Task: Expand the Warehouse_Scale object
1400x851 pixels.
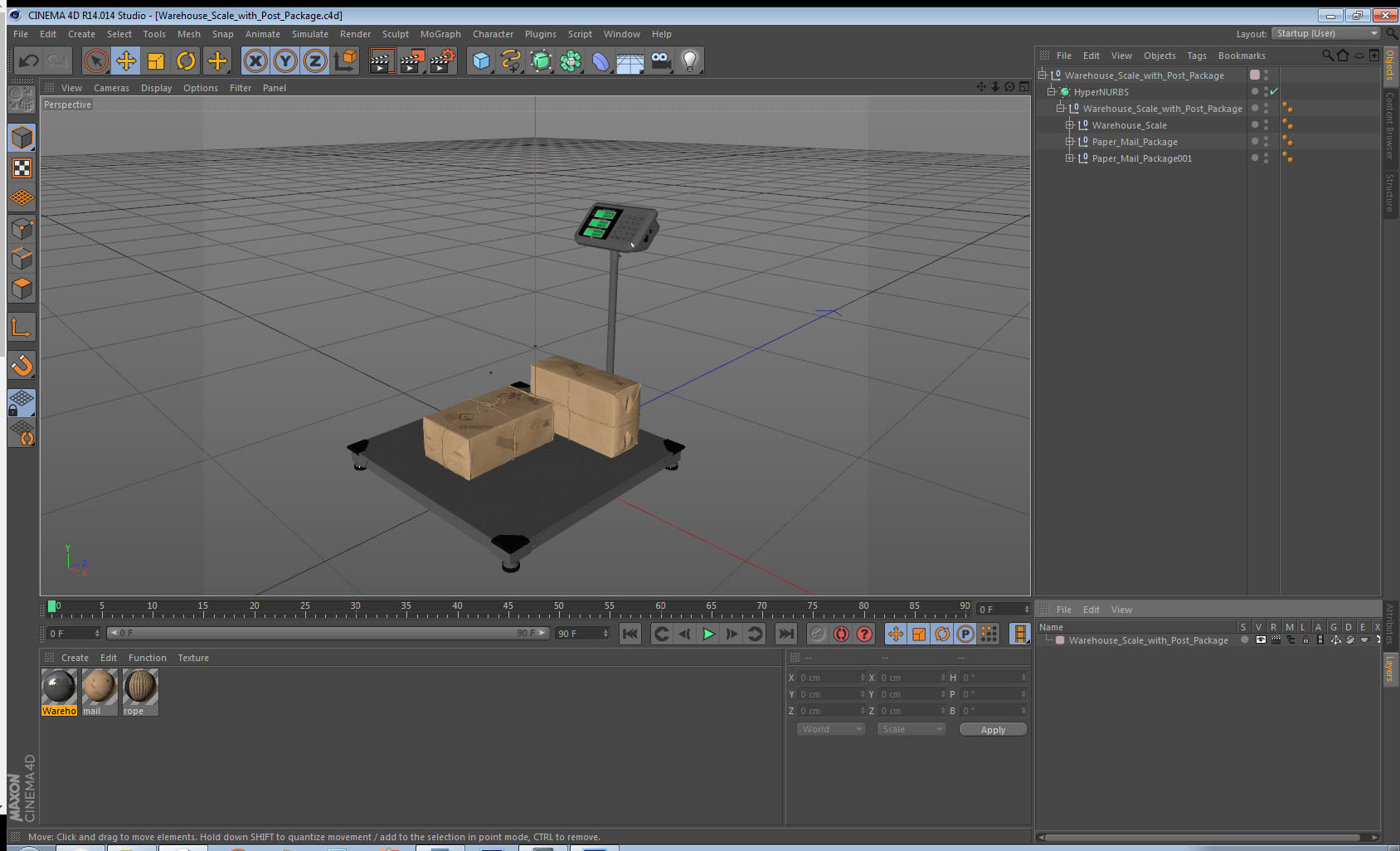Action: [x=1070, y=124]
